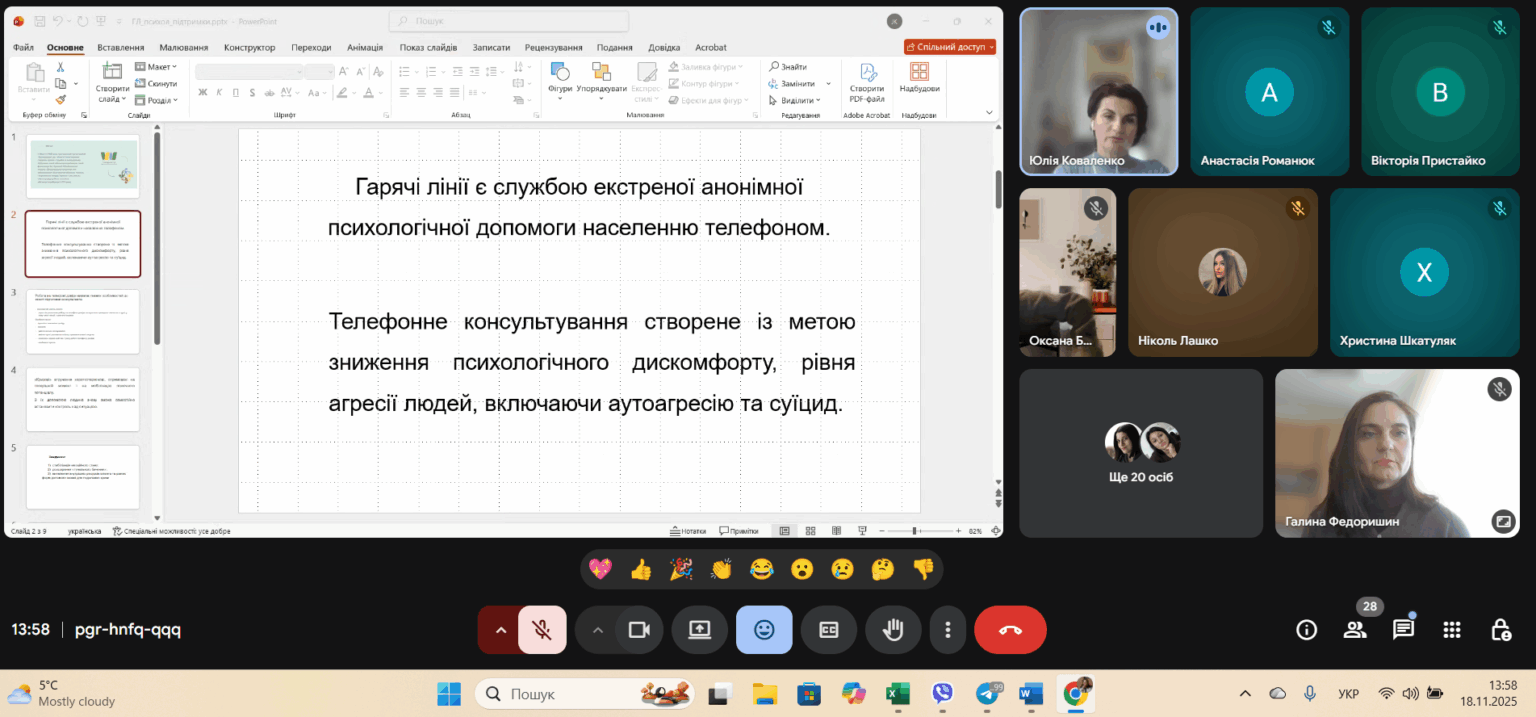Open the chat with everyone panel
The height and width of the screenshot is (717, 1536).
(x=1403, y=630)
